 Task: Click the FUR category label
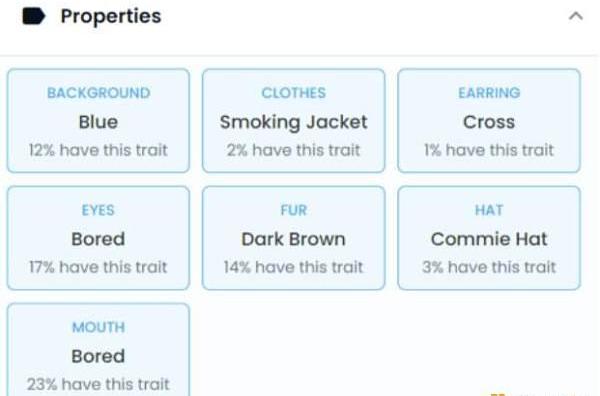tap(293, 210)
